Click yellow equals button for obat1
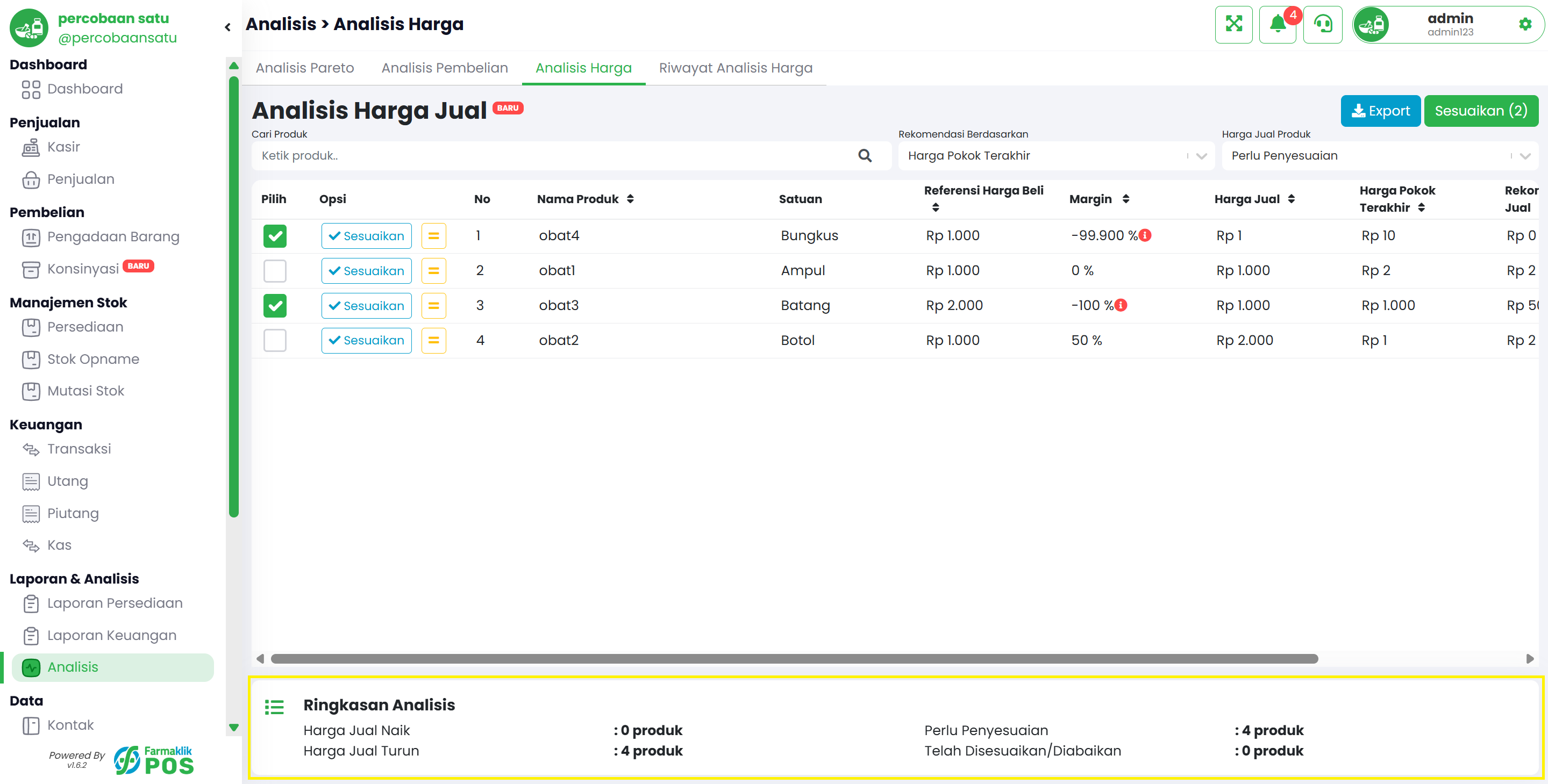The width and height of the screenshot is (1548, 784). coord(433,271)
